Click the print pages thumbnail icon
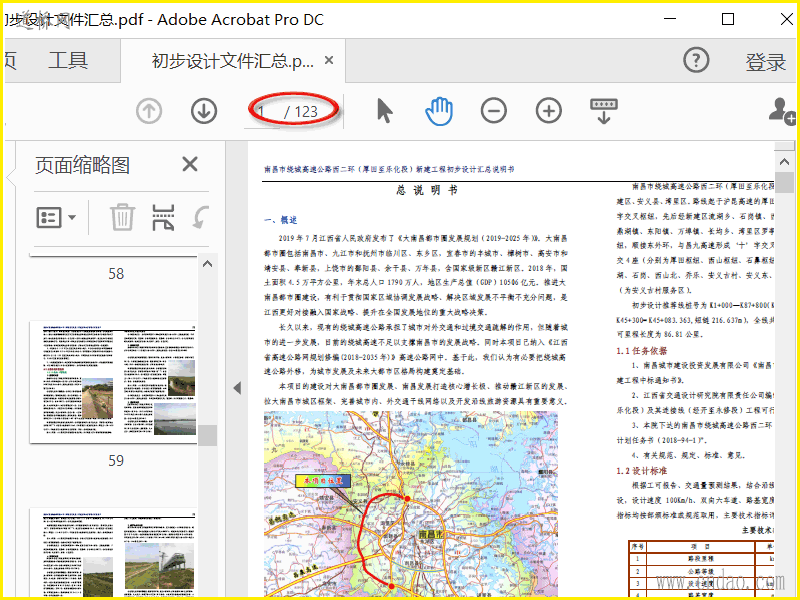The height and width of the screenshot is (600, 800). click(x=163, y=217)
